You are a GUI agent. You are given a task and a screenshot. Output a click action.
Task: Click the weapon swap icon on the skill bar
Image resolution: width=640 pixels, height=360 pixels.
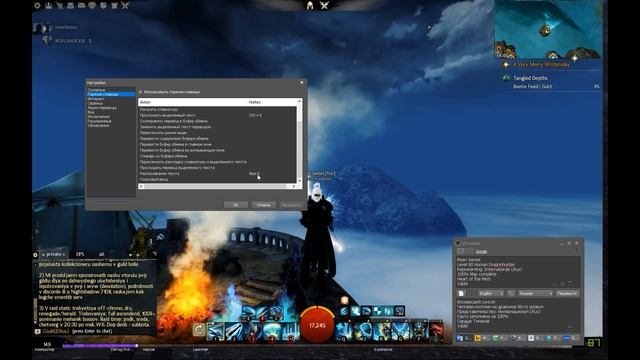(x=199, y=329)
